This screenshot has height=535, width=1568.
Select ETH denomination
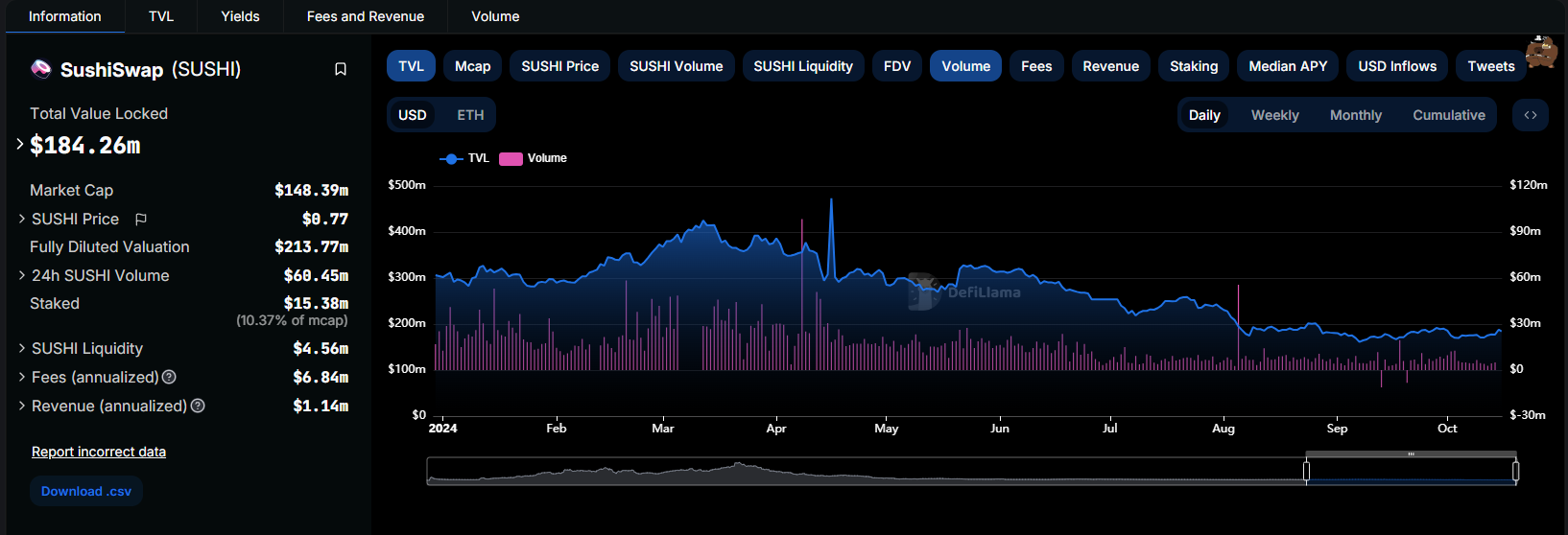470,115
